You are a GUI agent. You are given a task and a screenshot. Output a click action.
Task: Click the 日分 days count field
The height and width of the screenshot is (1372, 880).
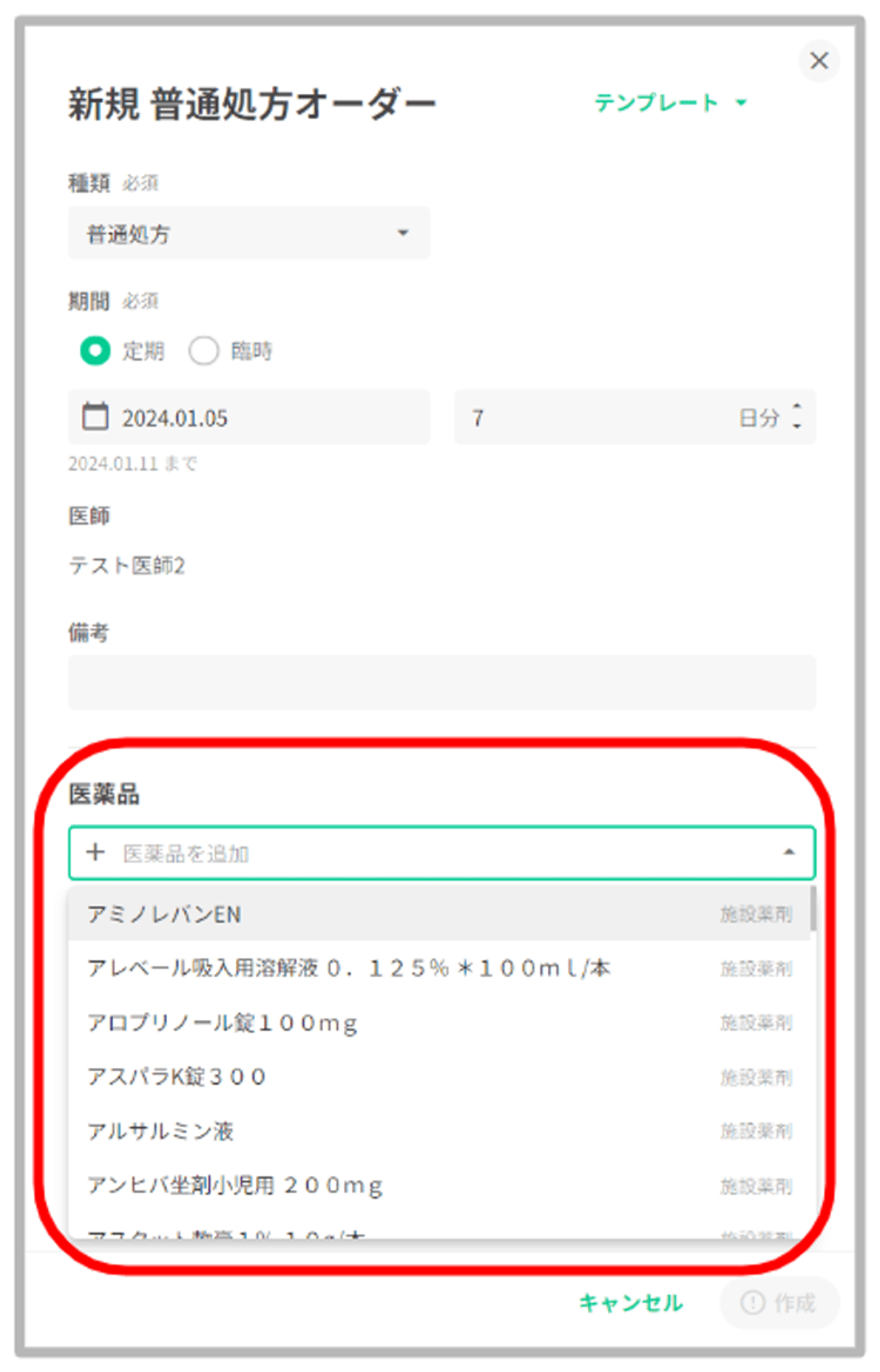pos(594,418)
